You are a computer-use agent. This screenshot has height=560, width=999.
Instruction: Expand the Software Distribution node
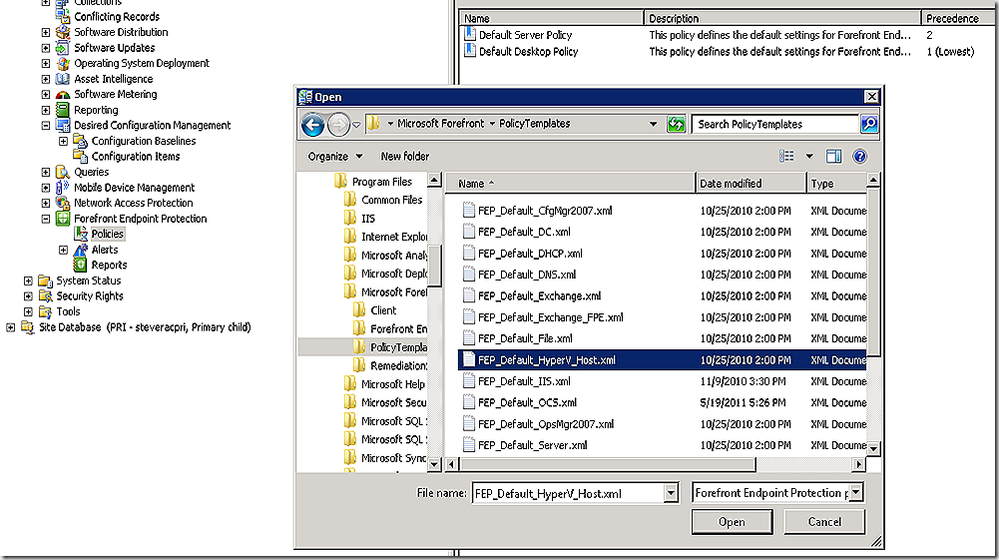[46, 32]
